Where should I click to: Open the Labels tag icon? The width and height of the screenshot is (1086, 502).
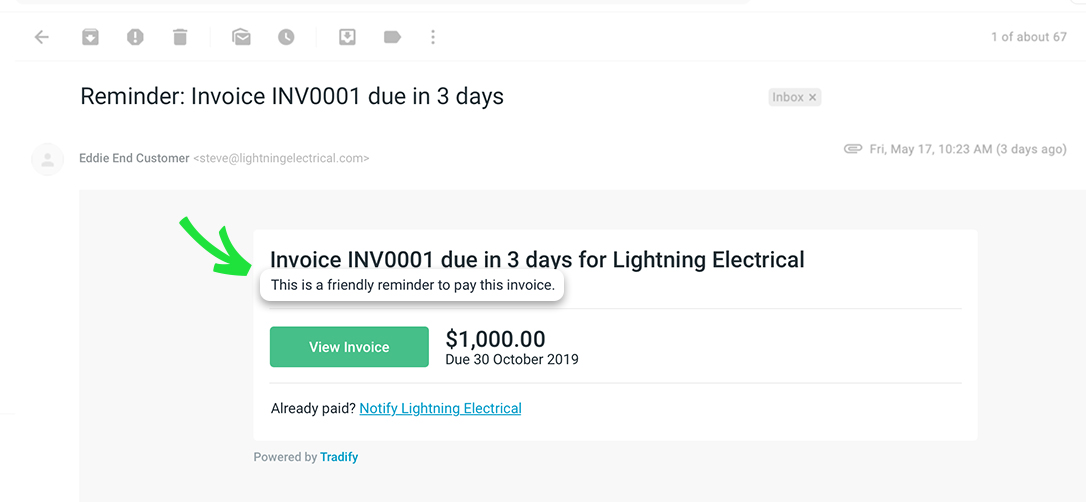392,37
